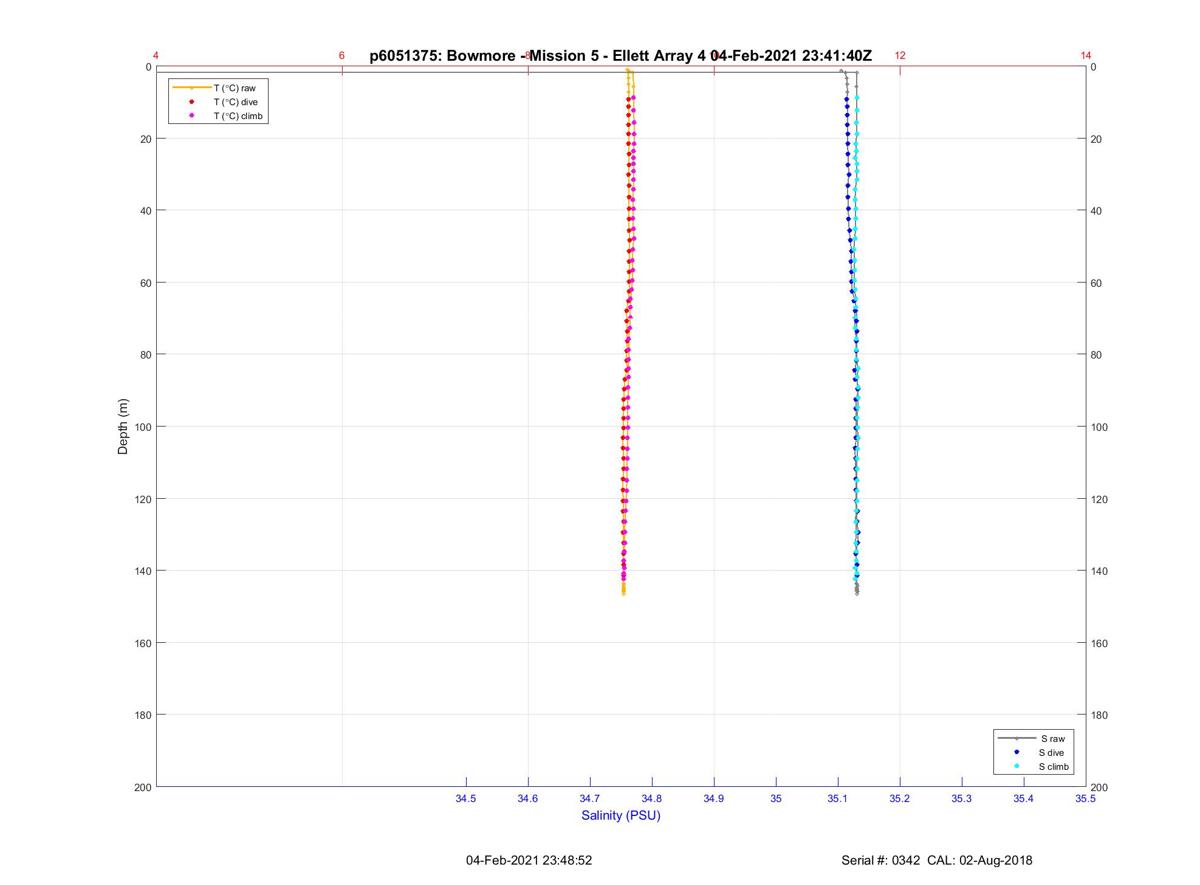Click the 34.5 salinity tick label
Image resolution: width=1200 pixels, height=885 pixels.
click(466, 799)
